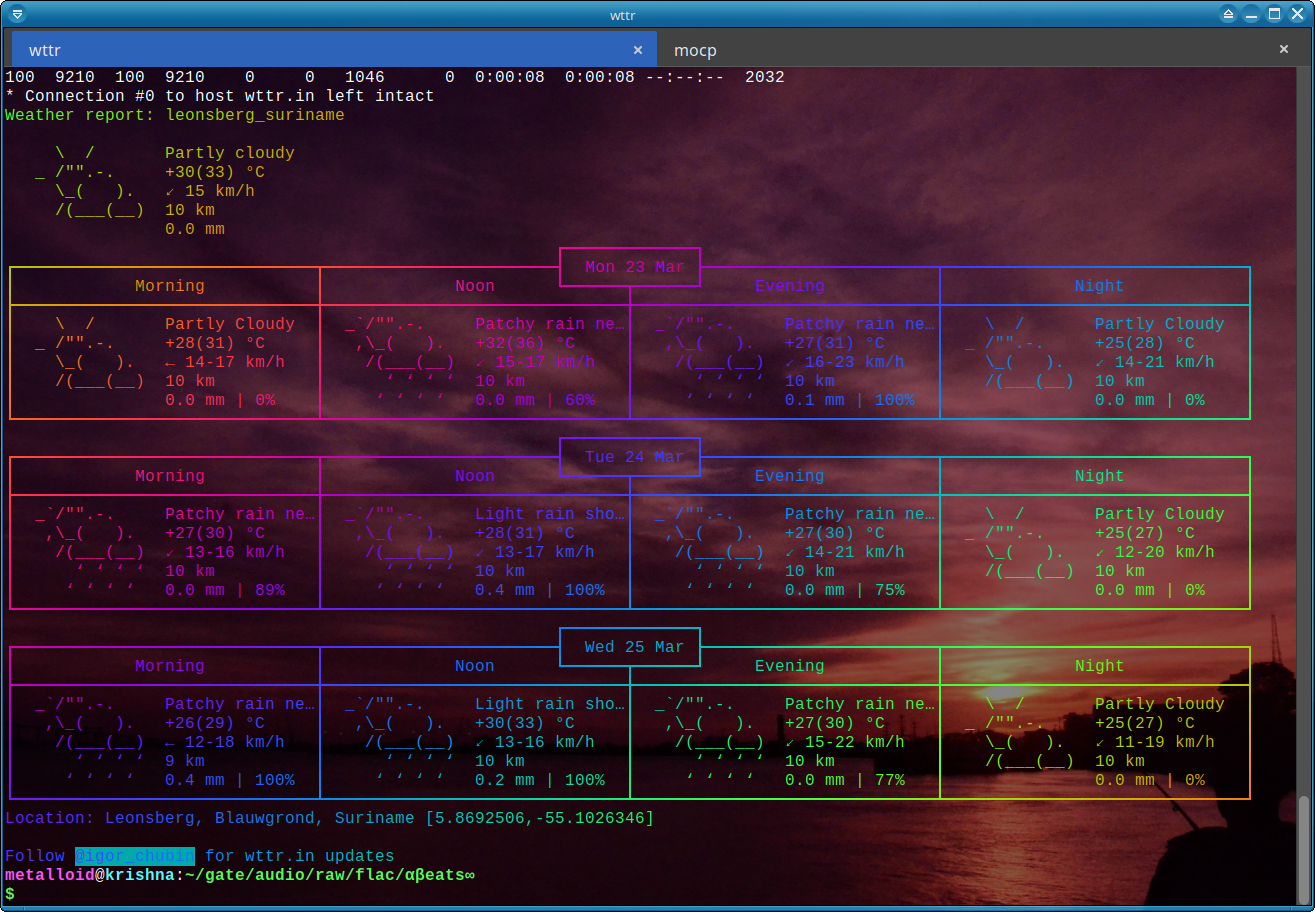Select the wttr tab

(x=300, y=50)
